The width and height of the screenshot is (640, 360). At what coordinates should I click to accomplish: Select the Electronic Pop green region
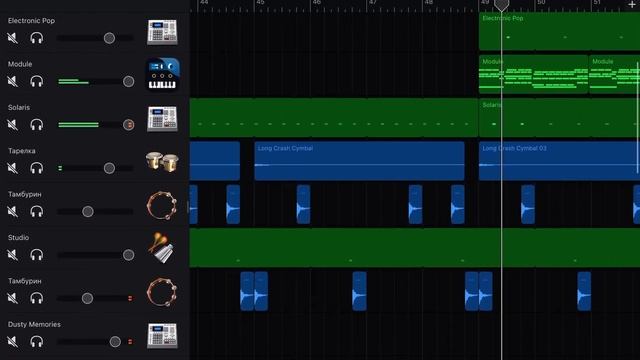[x=559, y=31]
